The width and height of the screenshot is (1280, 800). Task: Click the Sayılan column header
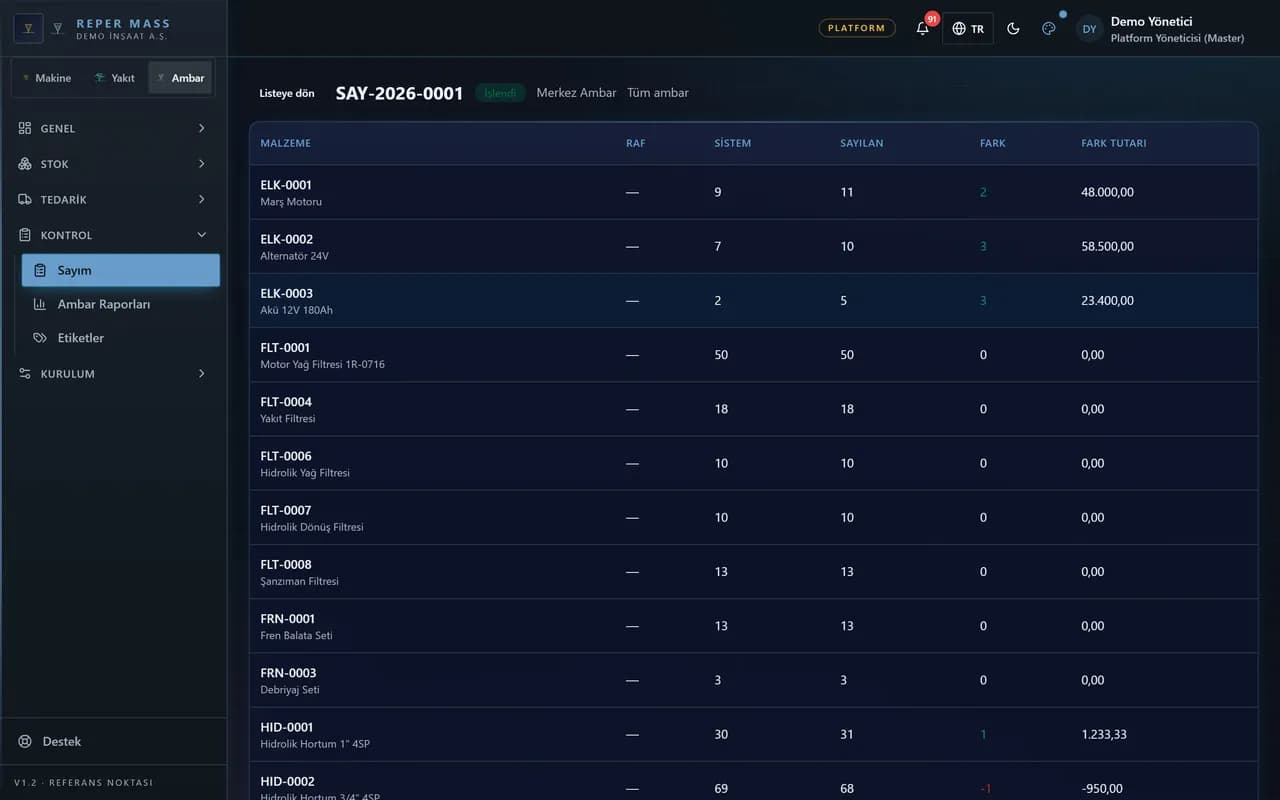pos(862,143)
